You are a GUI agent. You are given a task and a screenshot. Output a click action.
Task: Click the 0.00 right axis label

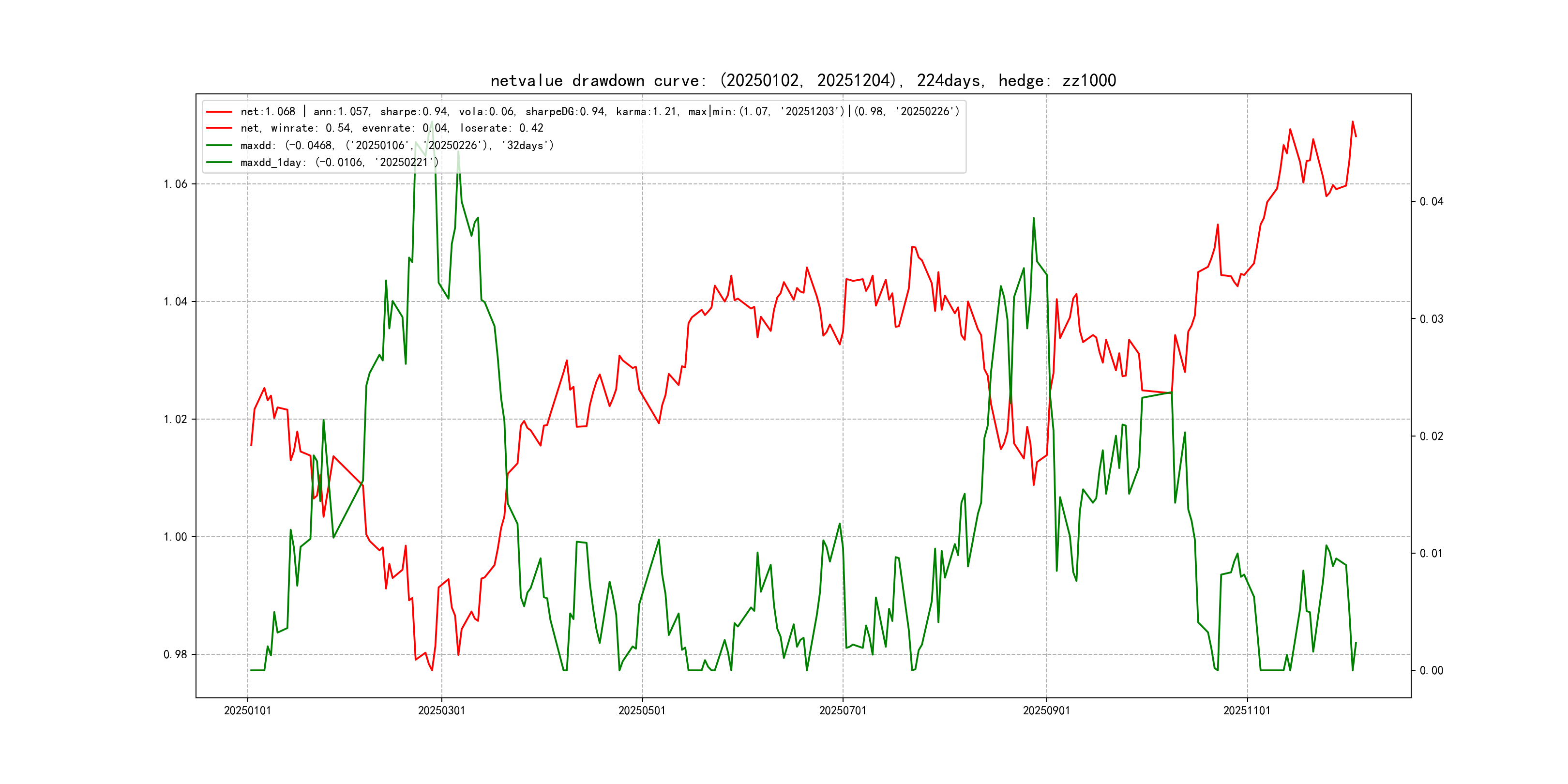1431,671
